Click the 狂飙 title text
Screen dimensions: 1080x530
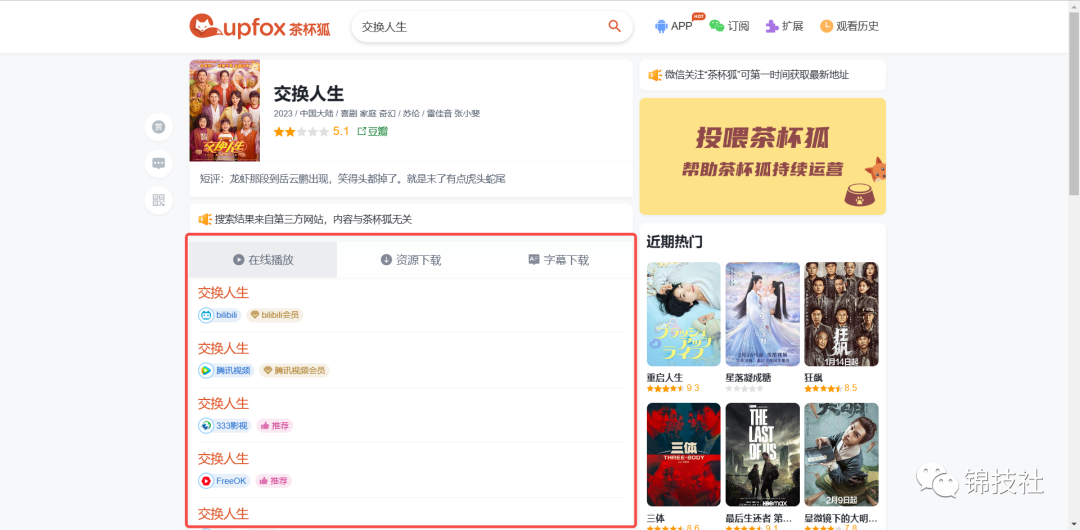[813, 377]
